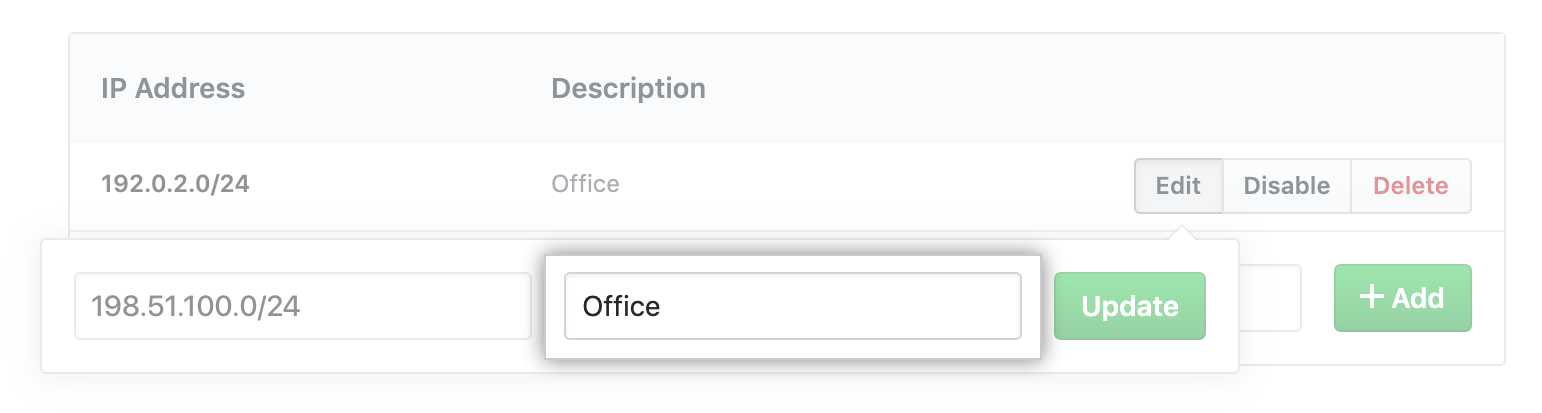This screenshot has width=1542, height=413.
Task: Click the popover arrow below Edit
Action: coord(1179,232)
